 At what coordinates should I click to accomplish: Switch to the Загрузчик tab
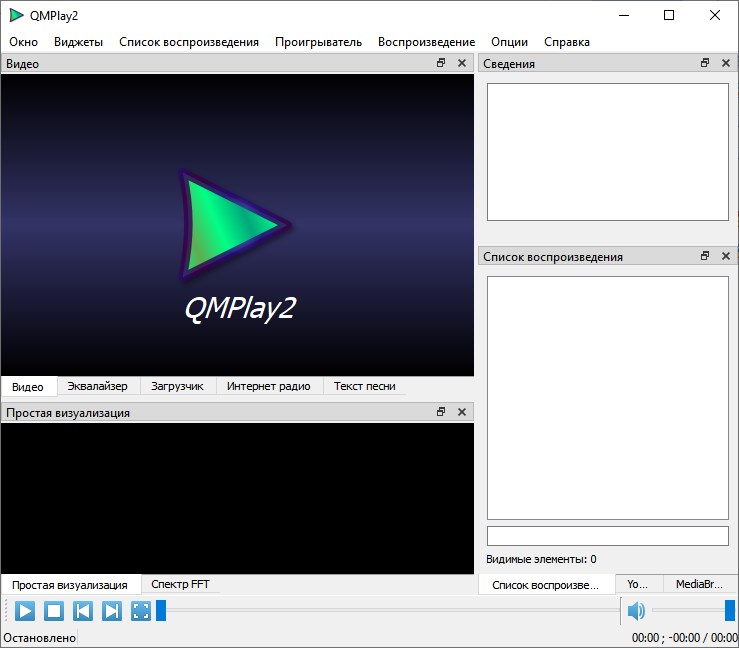point(178,386)
